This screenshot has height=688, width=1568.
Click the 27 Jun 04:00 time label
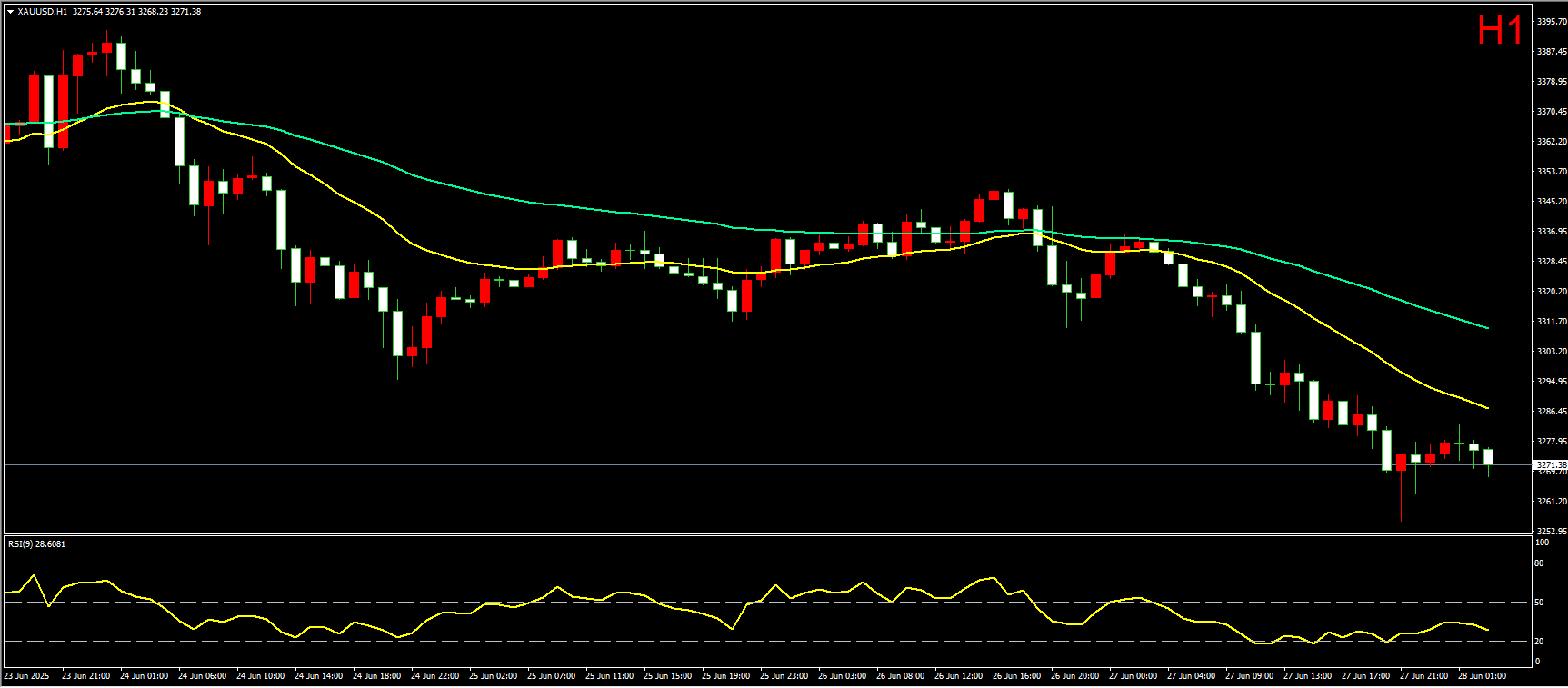(x=1192, y=675)
